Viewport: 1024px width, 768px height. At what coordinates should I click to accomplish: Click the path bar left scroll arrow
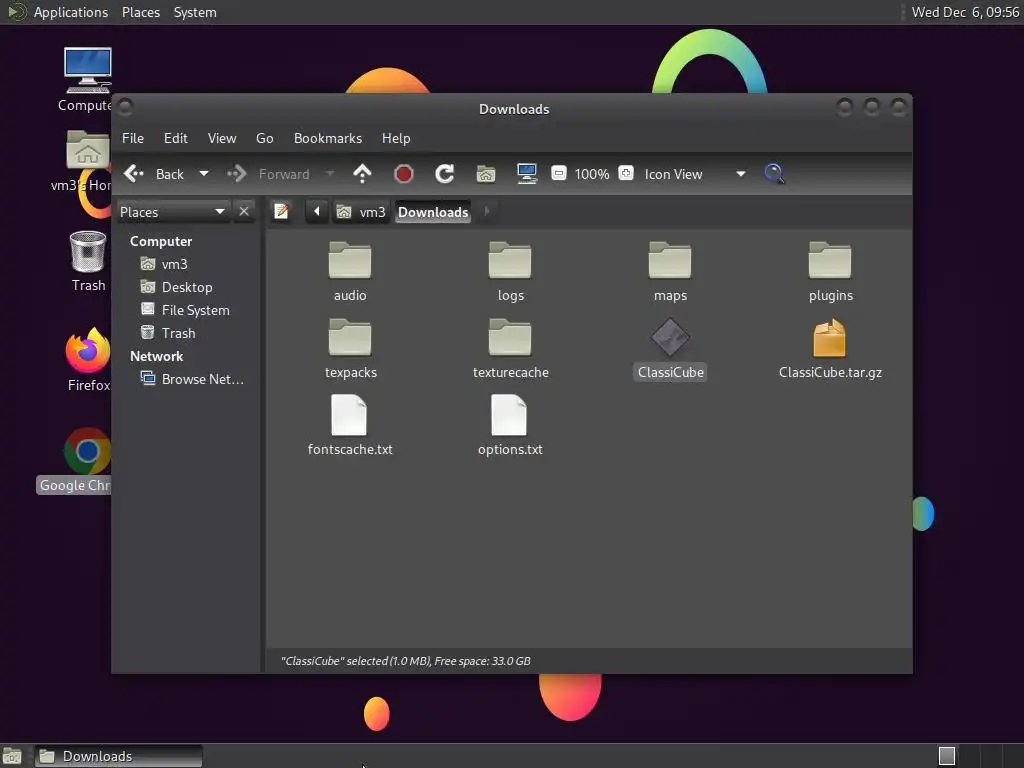pos(317,212)
